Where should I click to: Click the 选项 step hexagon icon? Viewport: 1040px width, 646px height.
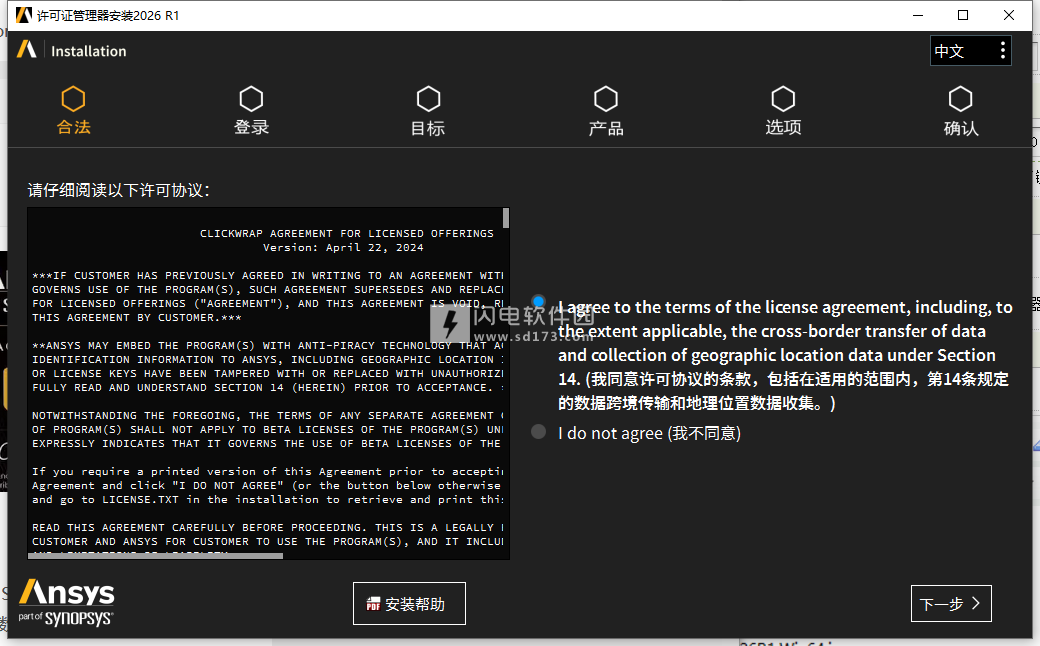(x=783, y=99)
